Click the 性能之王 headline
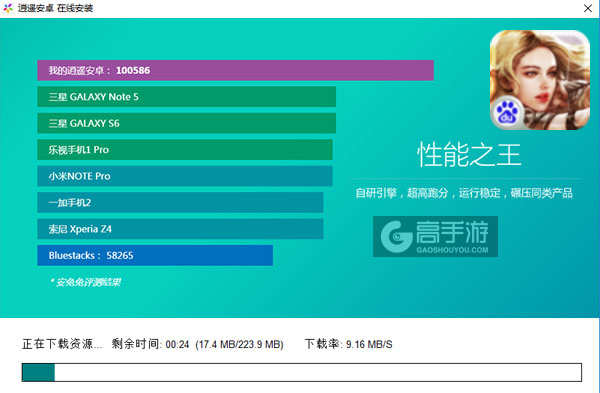 pos(469,155)
